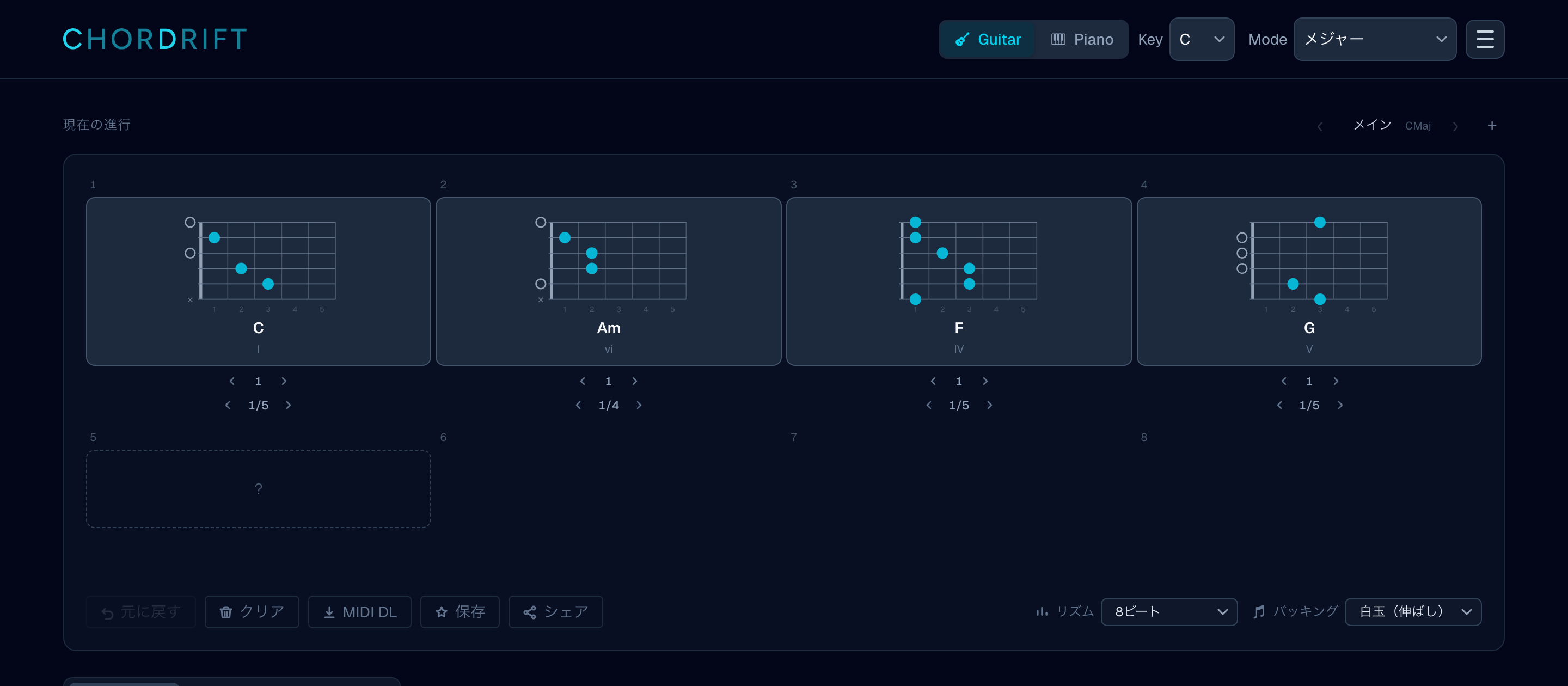Select the メイン section label

point(1372,125)
